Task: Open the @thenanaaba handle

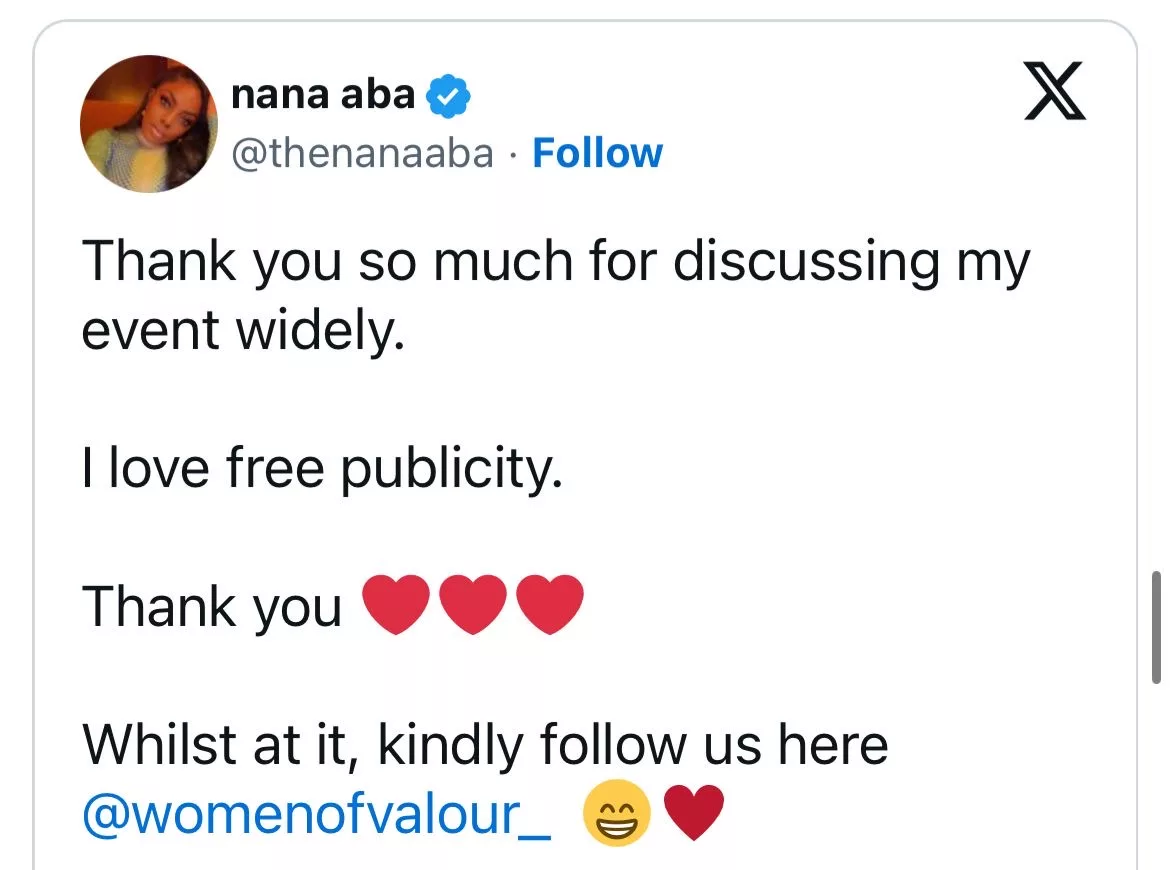Action: coord(363,153)
